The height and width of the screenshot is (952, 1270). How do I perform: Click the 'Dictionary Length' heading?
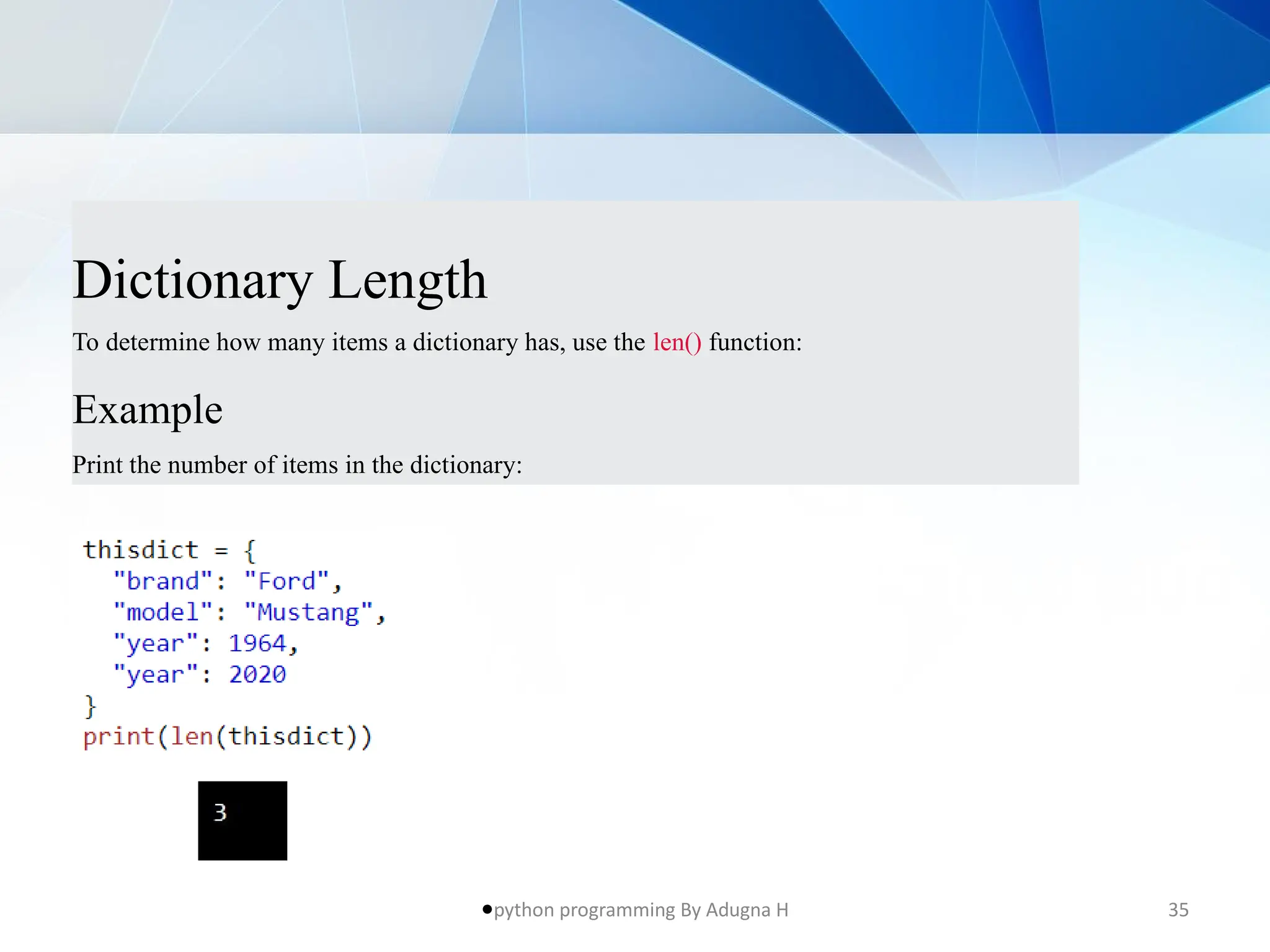[280, 281]
